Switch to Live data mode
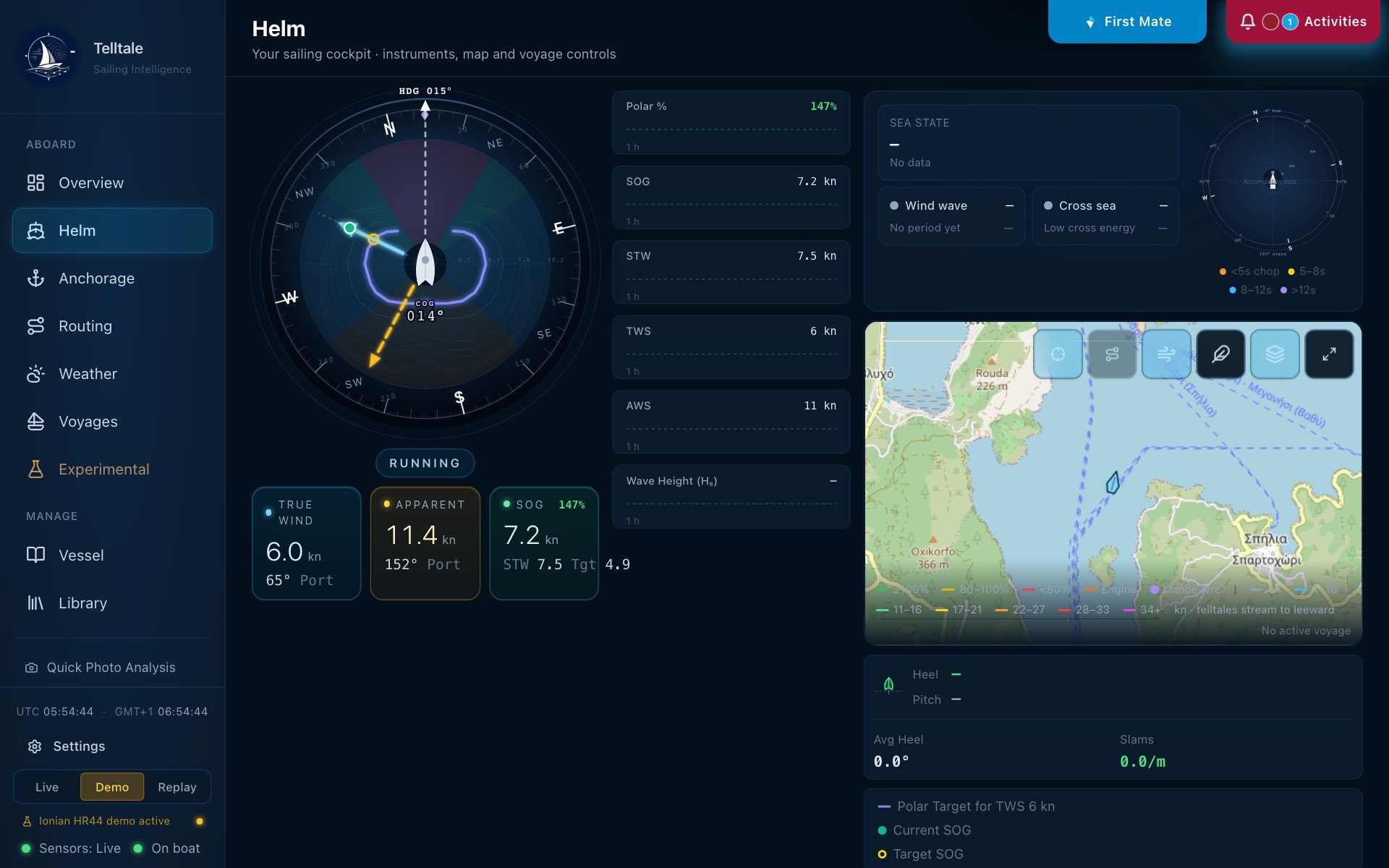The height and width of the screenshot is (868, 1389). [x=47, y=787]
